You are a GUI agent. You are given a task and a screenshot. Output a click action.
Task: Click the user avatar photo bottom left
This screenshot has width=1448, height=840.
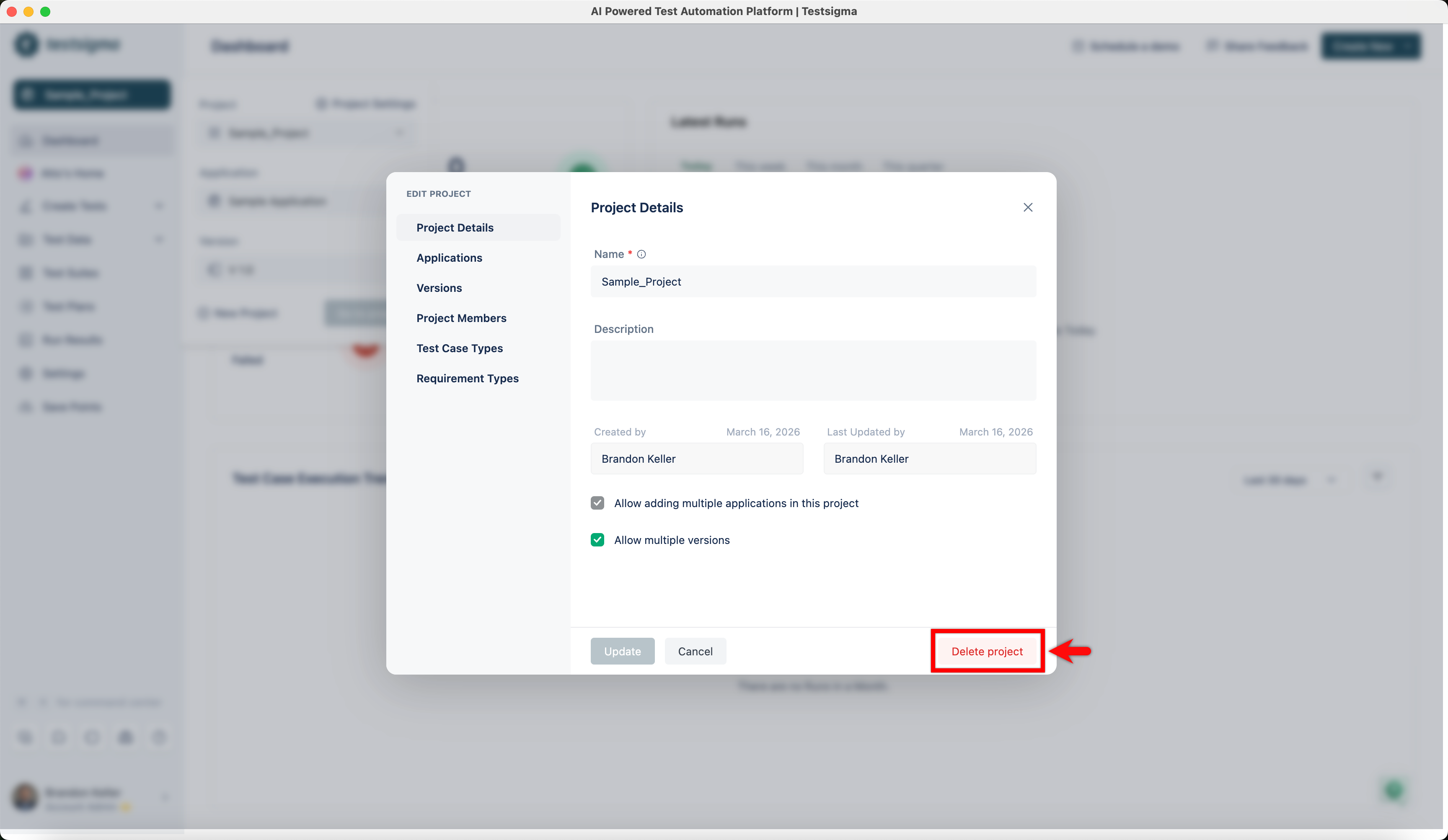pyautogui.click(x=25, y=798)
